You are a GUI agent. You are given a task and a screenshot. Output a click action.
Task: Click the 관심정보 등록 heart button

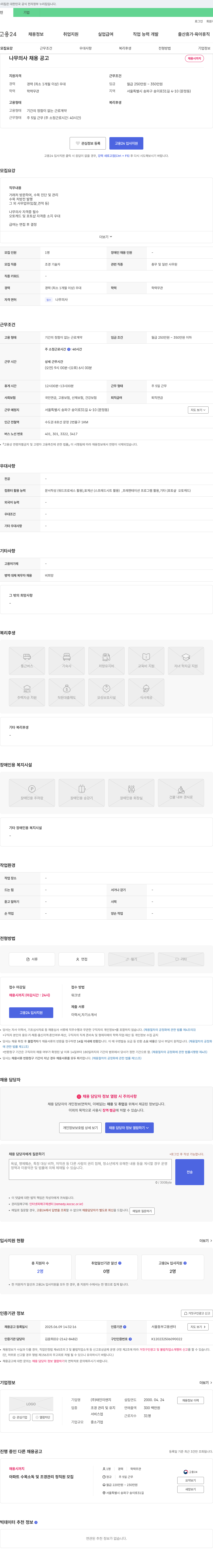pyautogui.click(x=88, y=143)
